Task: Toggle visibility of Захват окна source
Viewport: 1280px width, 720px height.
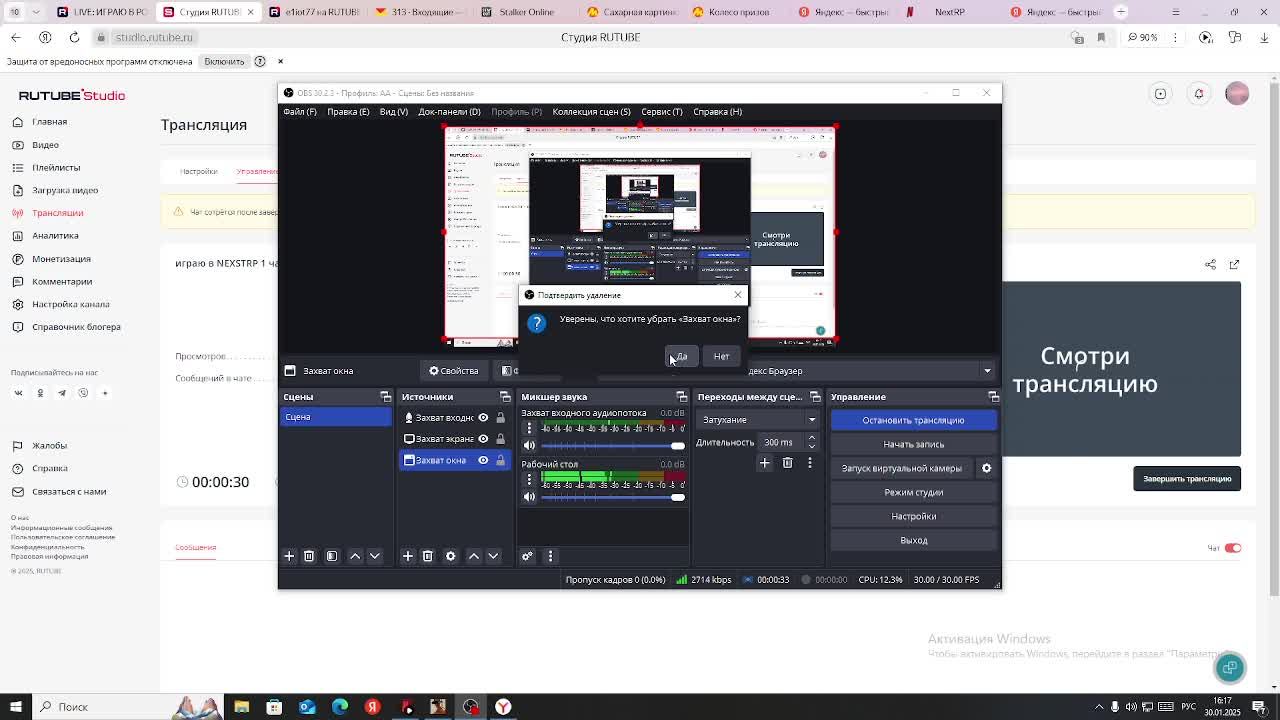Action: coord(483,460)
